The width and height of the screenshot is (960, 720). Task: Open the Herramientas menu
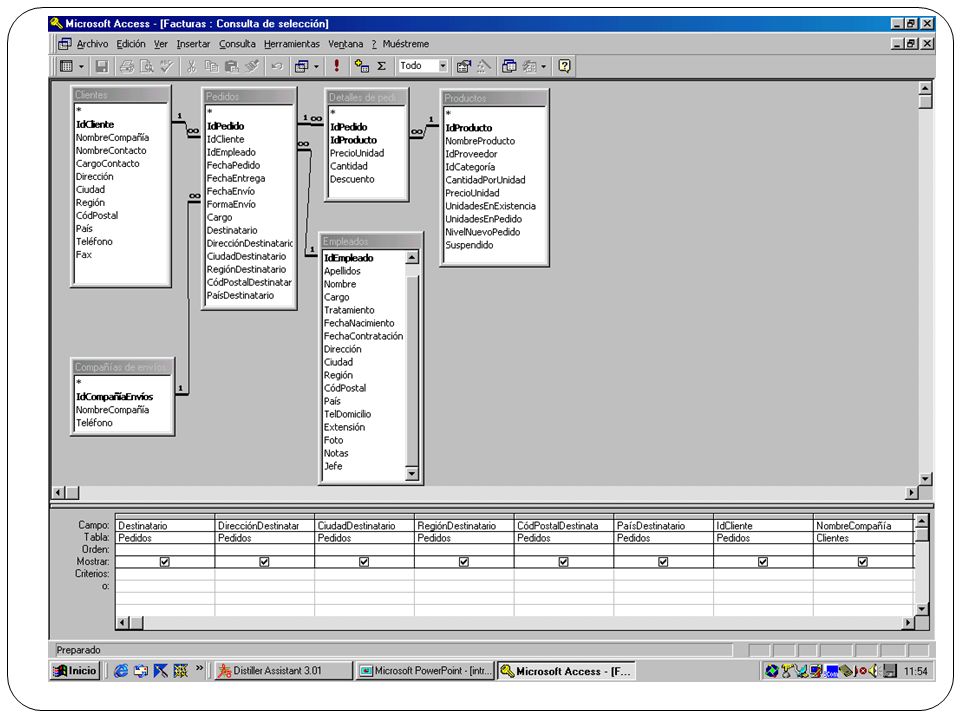291,44
